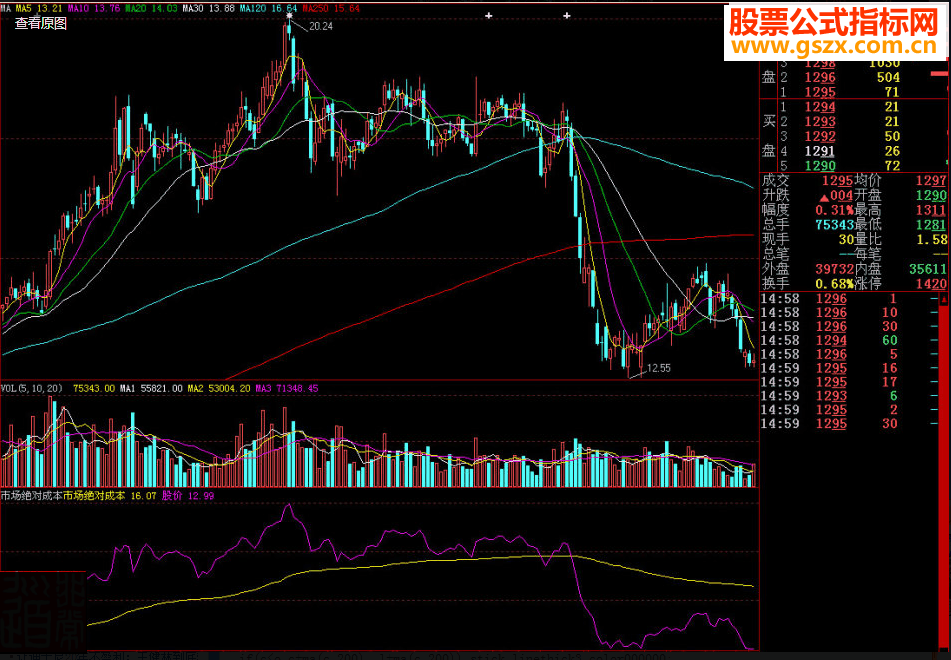Visit the www.gszx.com.cn website banner
The height and width of the screenshot is (660, 951).
(835, 32)
